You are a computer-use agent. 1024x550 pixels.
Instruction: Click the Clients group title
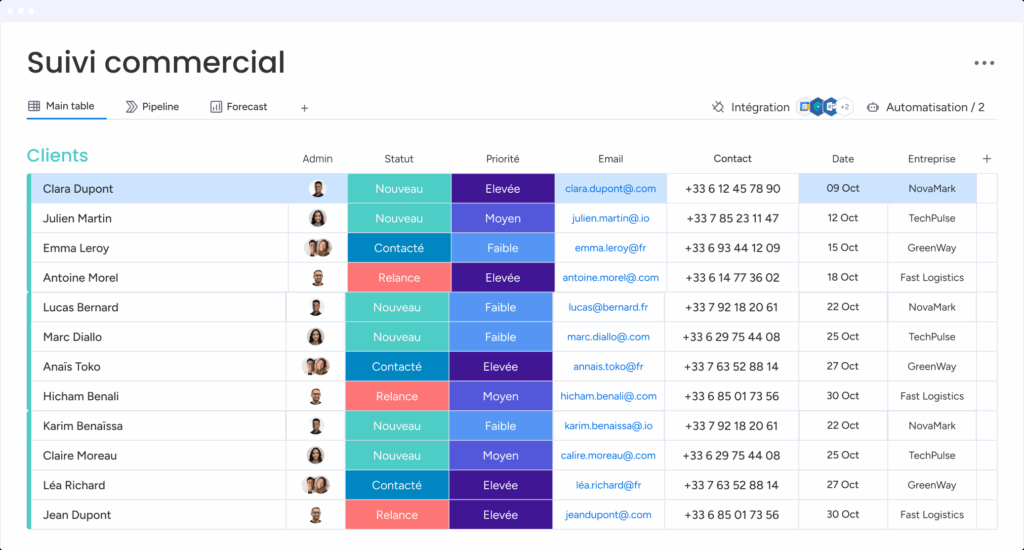57,155
